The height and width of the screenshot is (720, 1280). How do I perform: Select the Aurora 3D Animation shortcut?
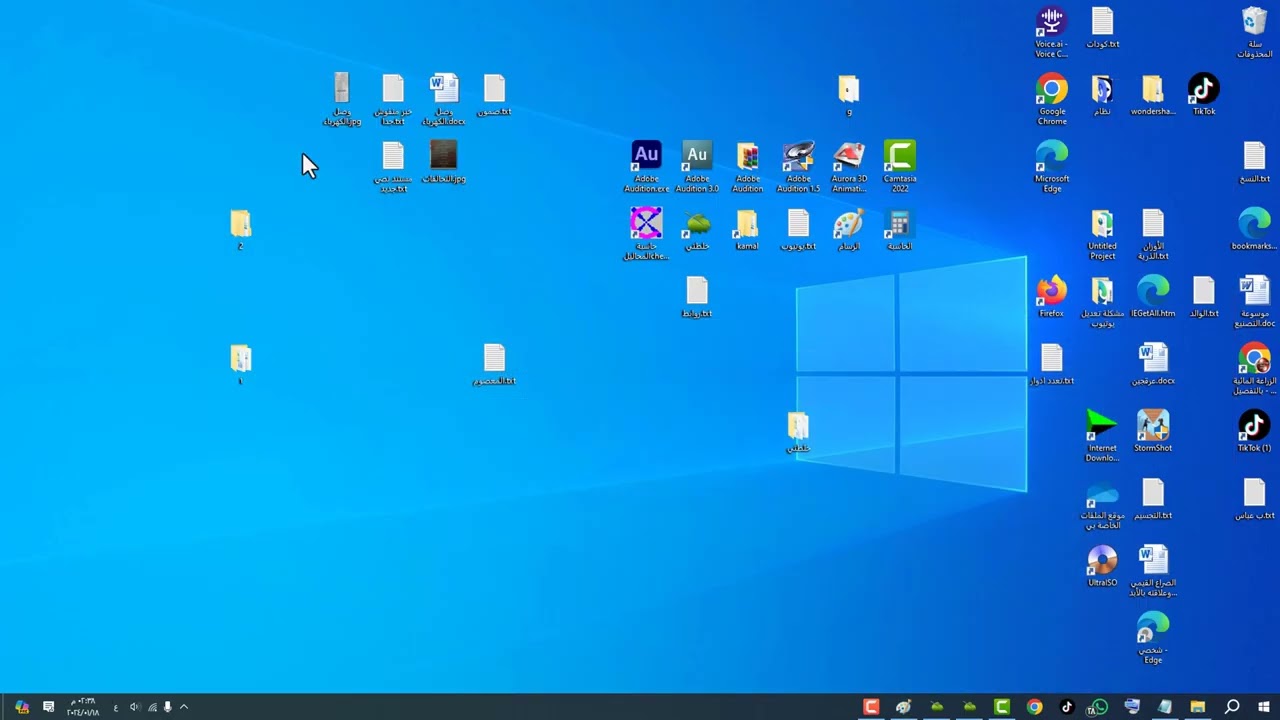(x=849, y=167)
